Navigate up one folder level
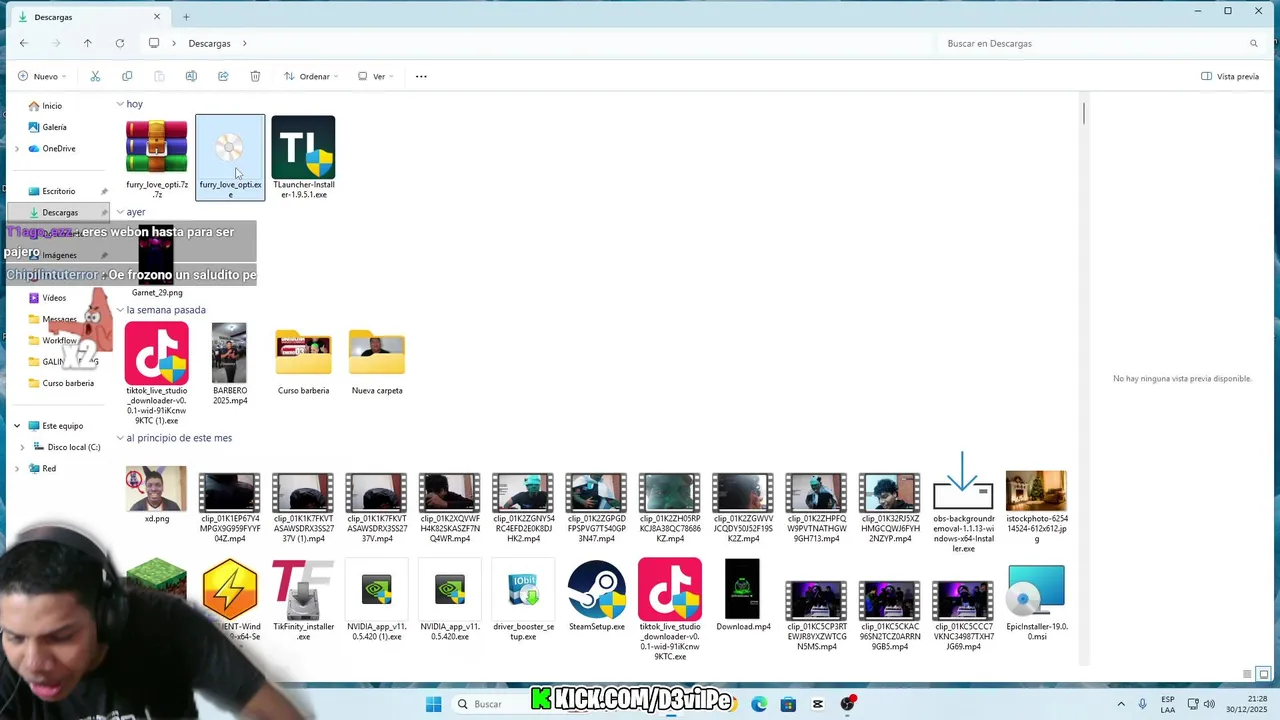1280x720 pixels. (x=88, y=43)
